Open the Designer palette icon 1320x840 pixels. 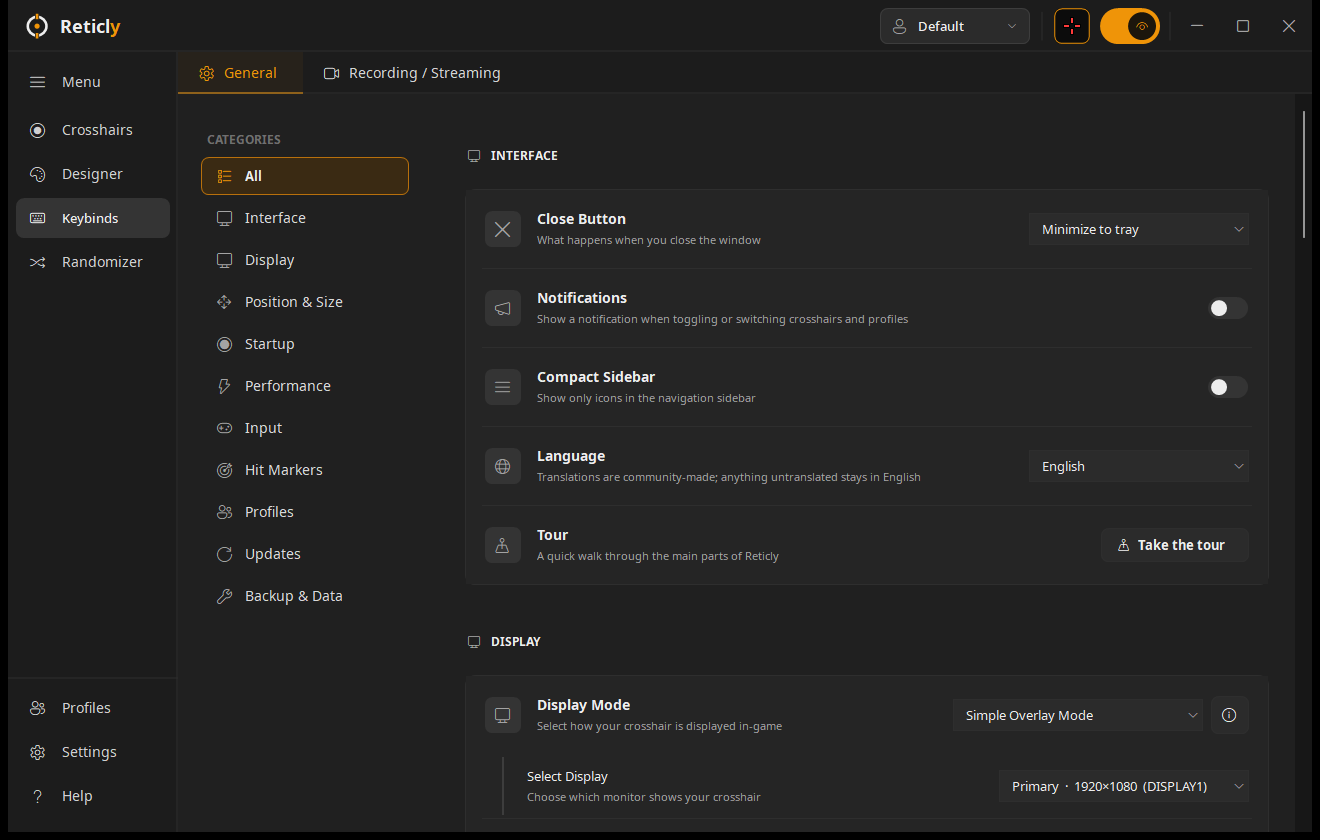(37, 174)
